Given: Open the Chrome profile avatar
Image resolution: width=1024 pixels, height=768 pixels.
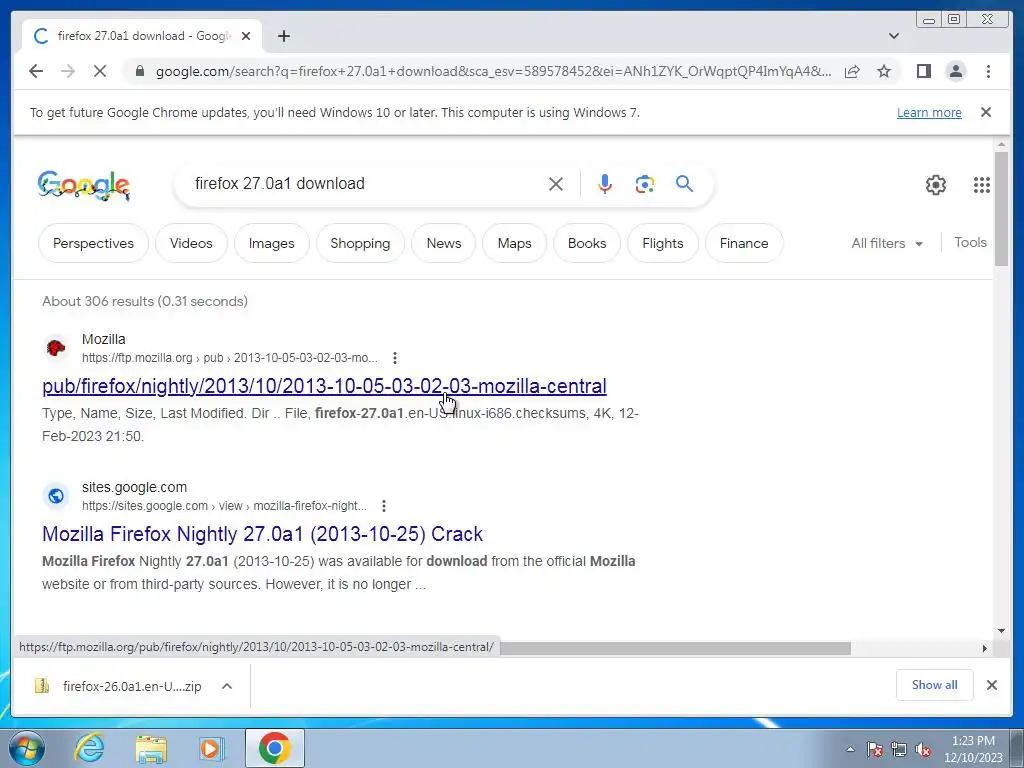Looking at the screenshot, I should pyautogui.click(x=956, y=71).
